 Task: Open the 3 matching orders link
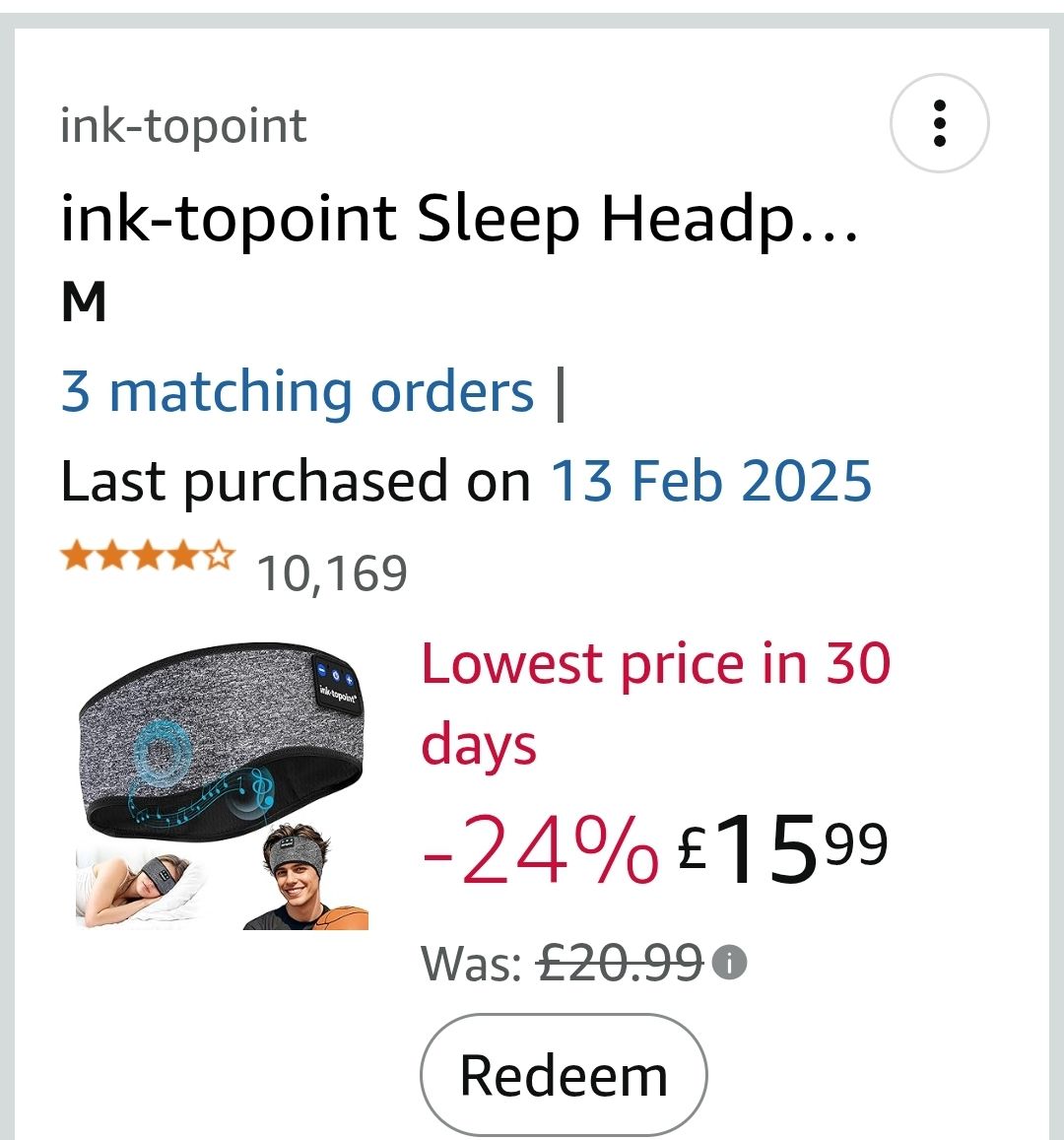297,392
